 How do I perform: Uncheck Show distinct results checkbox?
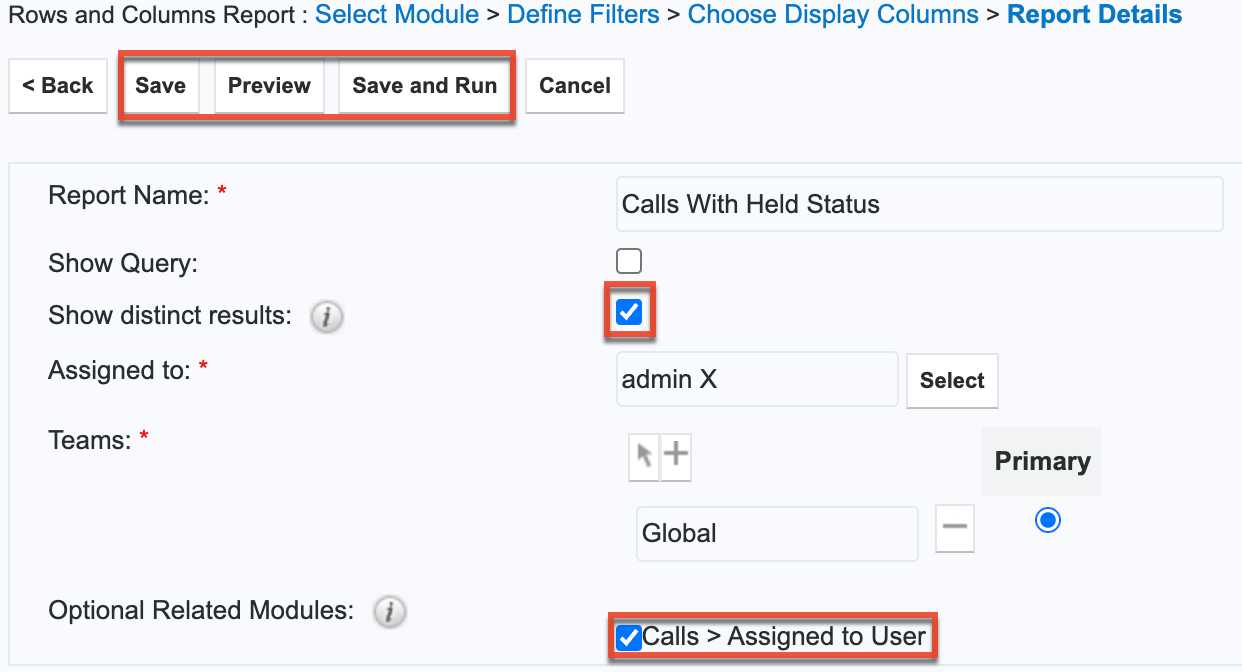pos(629,313)
